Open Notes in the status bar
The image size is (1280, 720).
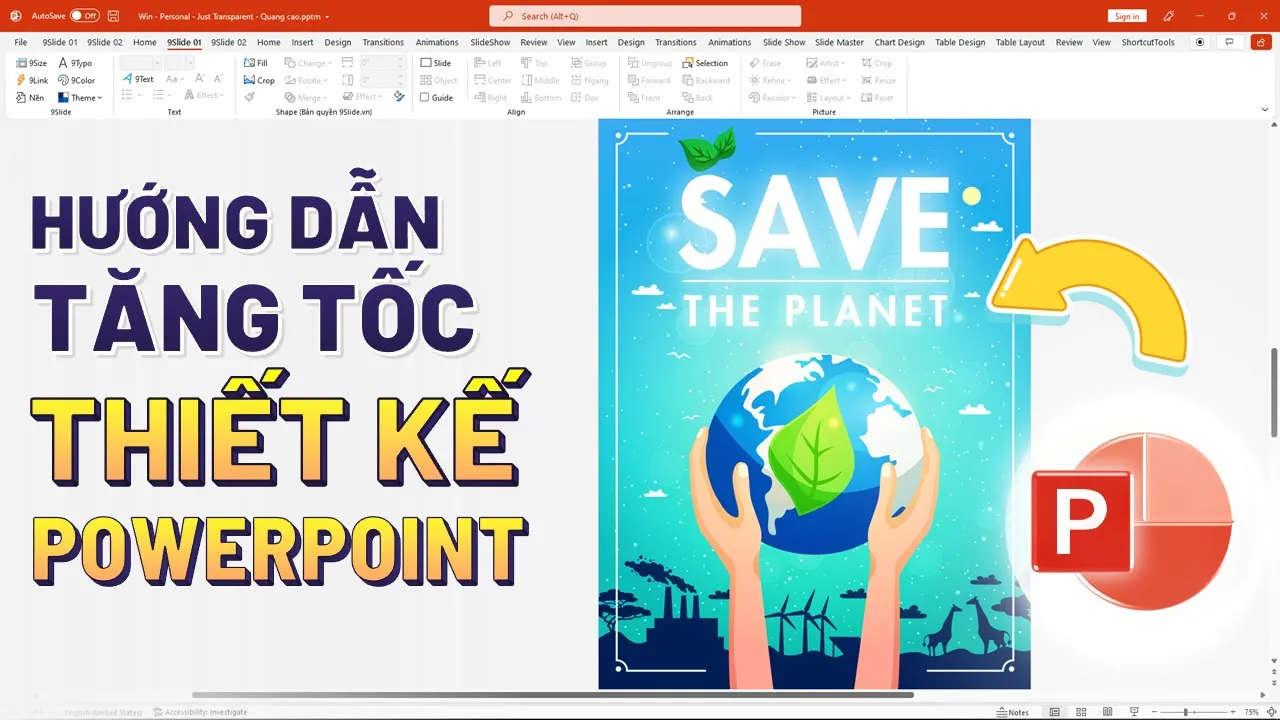1013,712
